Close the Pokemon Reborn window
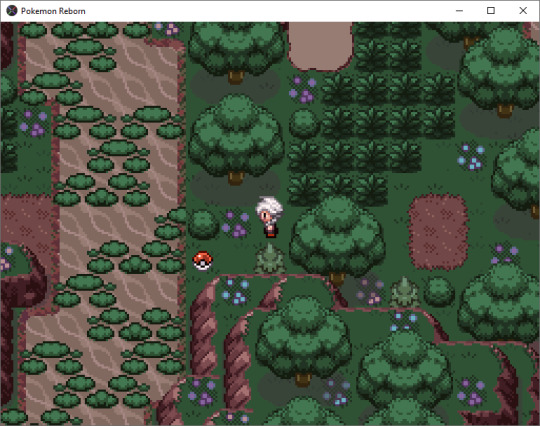The image size is (540, 426). point(523,11)
